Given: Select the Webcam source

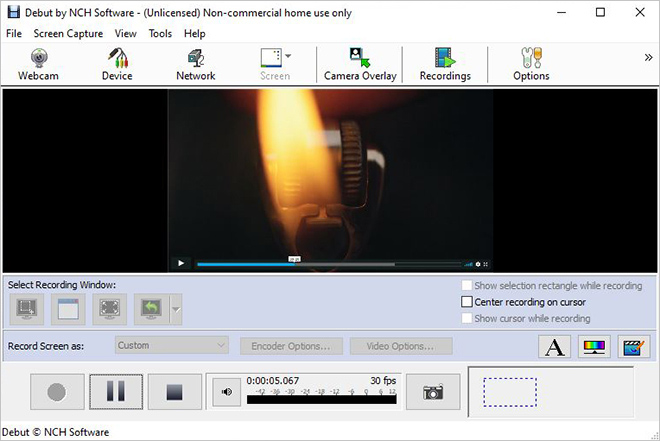Looking at the screenshot, I should (x=38, y=64).
